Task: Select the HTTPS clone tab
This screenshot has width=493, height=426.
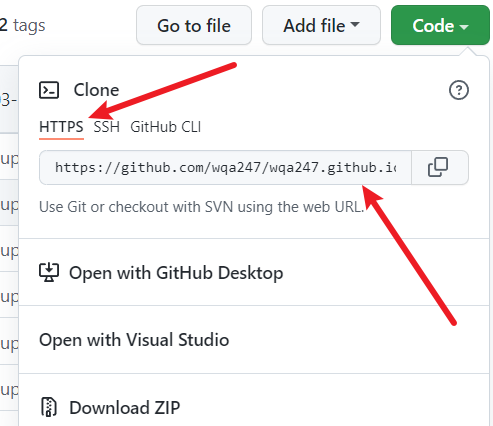Action: [x=61, y=127]
